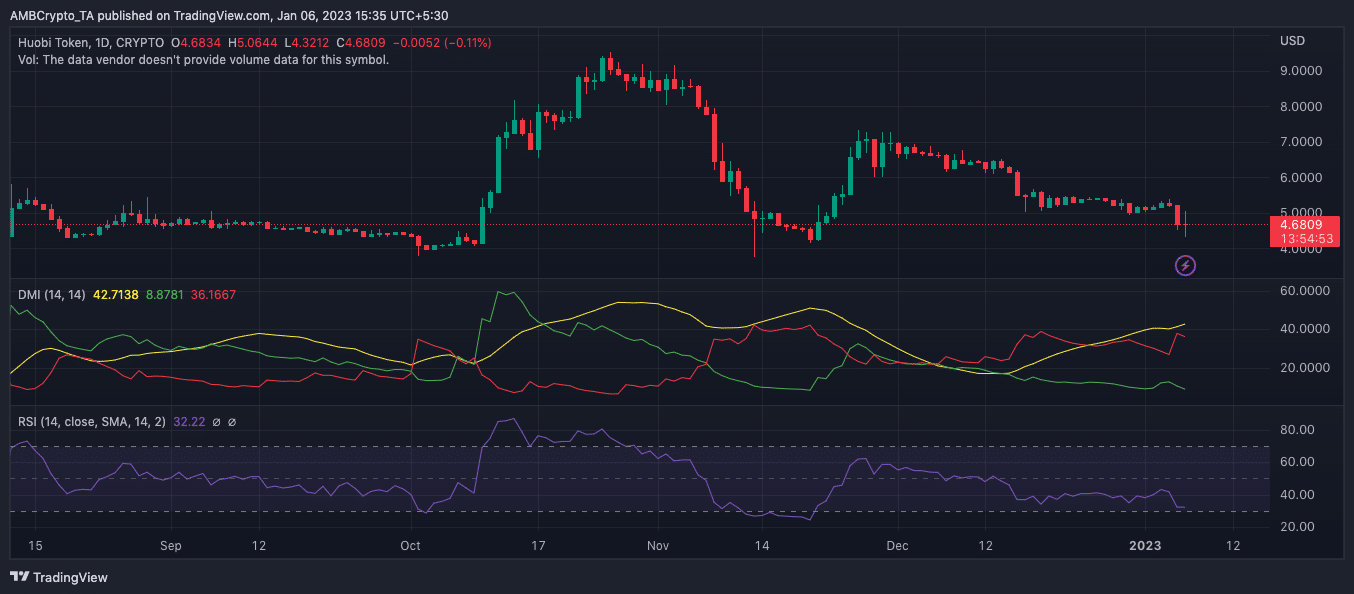Image resolution: width=1354 pixels, height=594 pixels.
Task: Click the red current price label 4.6809
Action: [1300, 225]
